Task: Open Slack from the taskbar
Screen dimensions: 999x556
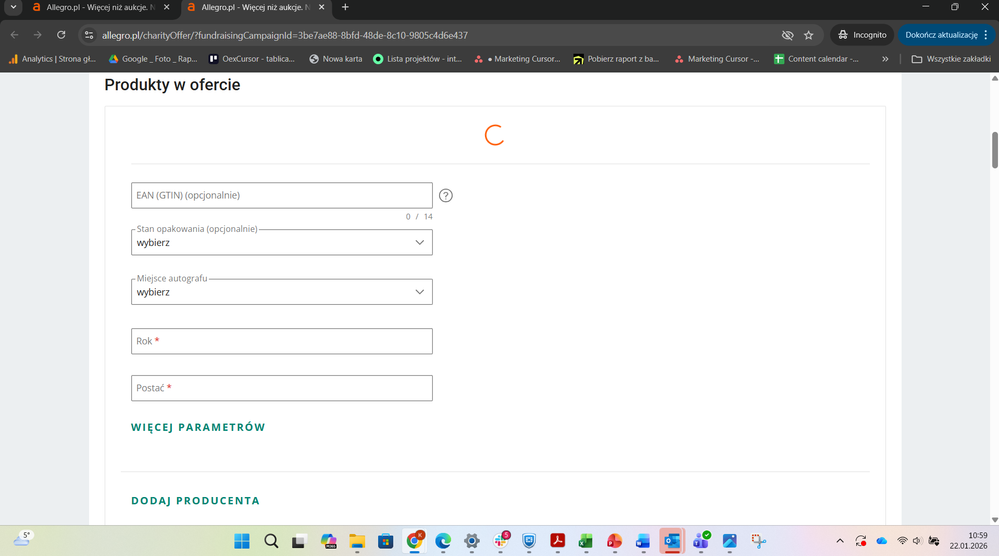Action: [501, 541]
